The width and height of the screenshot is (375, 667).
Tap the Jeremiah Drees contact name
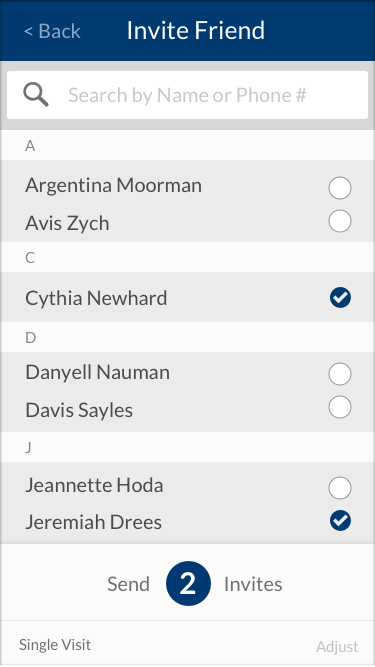click(x=94, y=522)
